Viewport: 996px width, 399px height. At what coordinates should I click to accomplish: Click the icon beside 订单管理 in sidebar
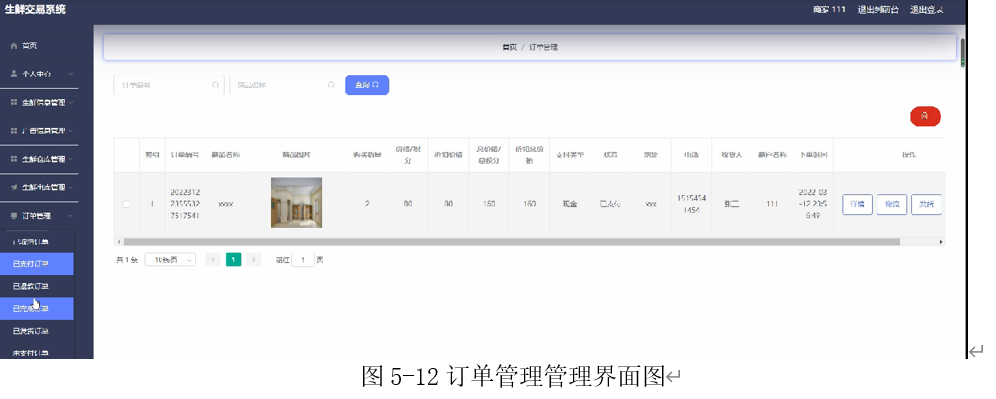point(14,216)
